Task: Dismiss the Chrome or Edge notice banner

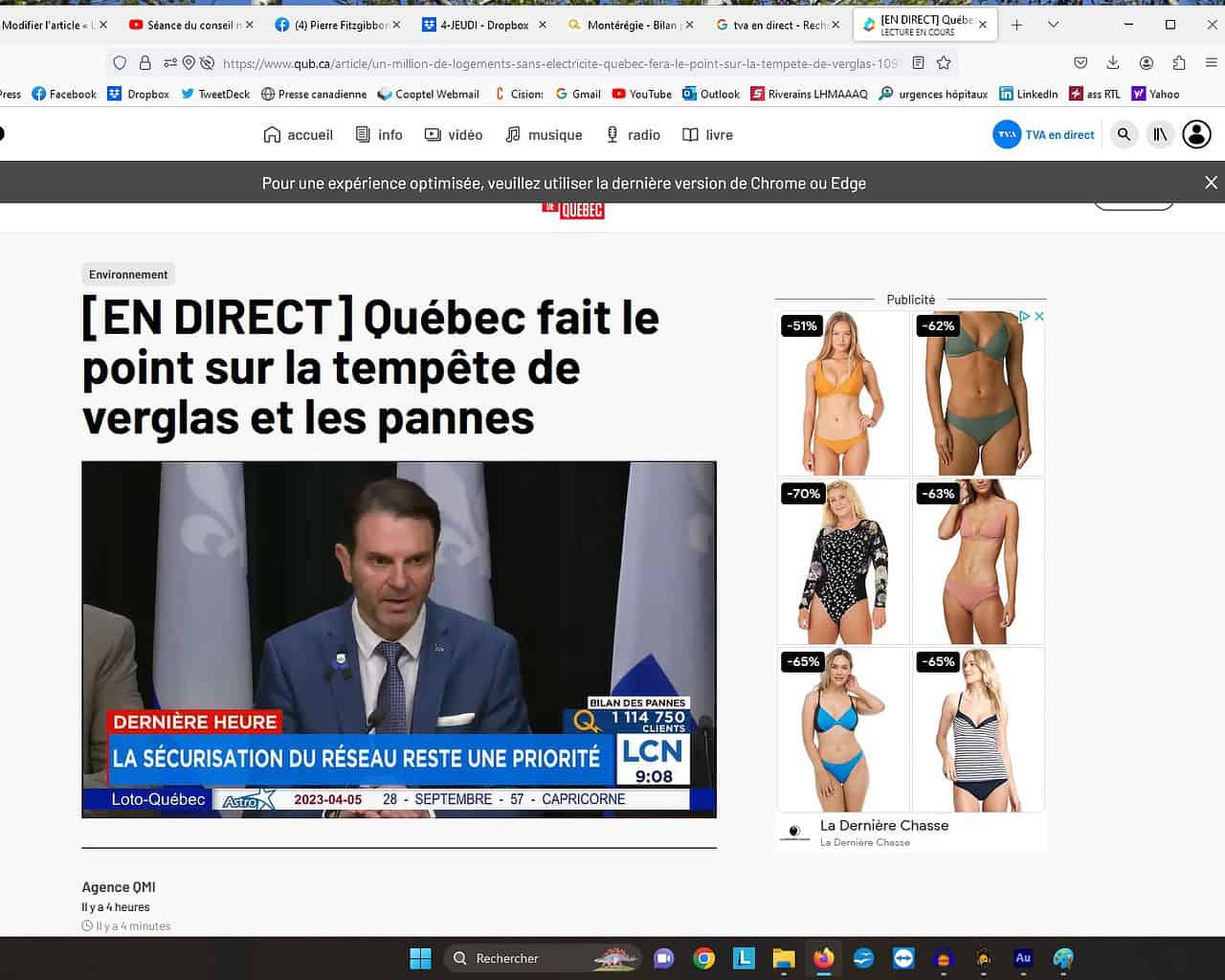Action: click(x=1211, y=183)
